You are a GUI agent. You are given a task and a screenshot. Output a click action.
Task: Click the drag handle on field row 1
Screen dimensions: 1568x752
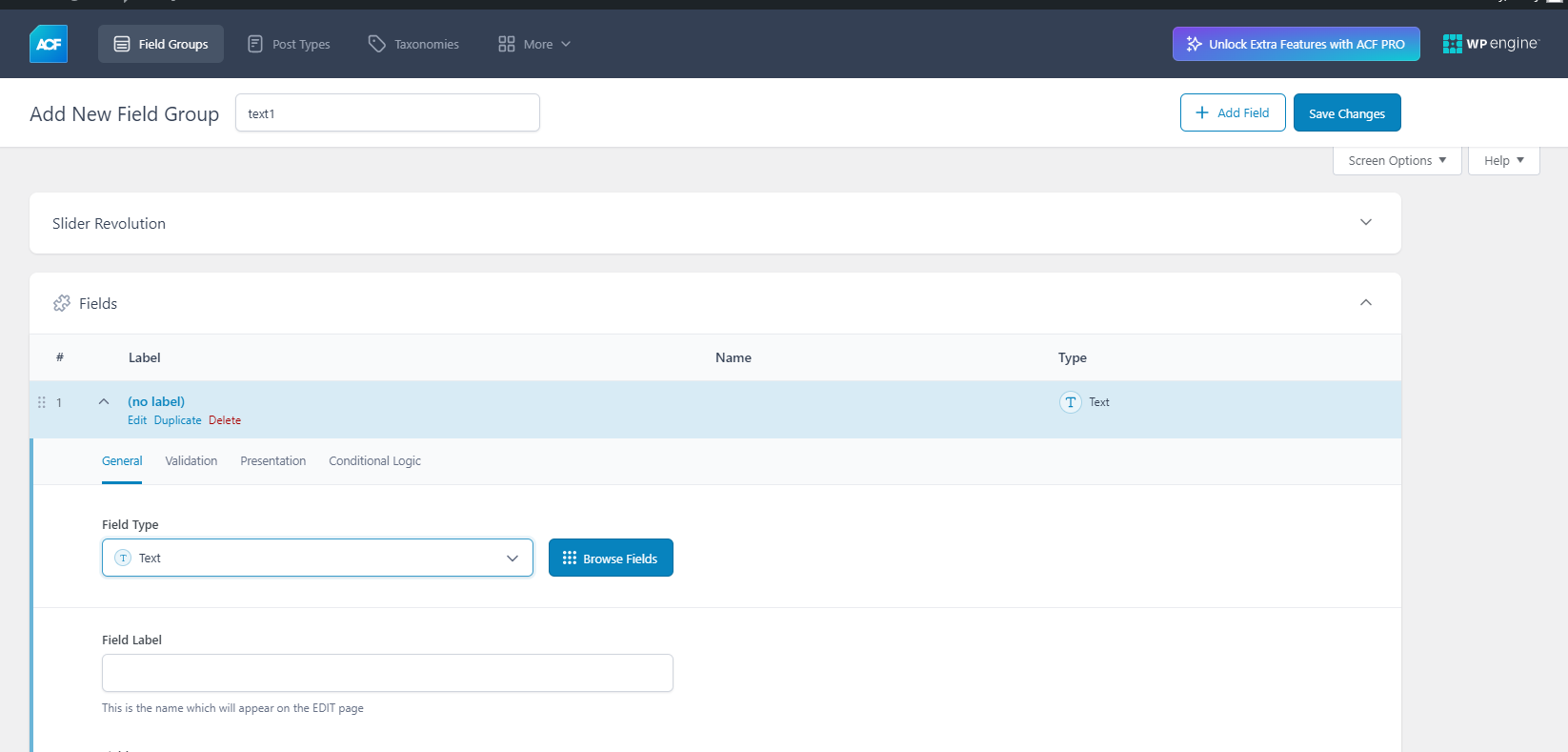pyautogui.click(x=41, y=402)
